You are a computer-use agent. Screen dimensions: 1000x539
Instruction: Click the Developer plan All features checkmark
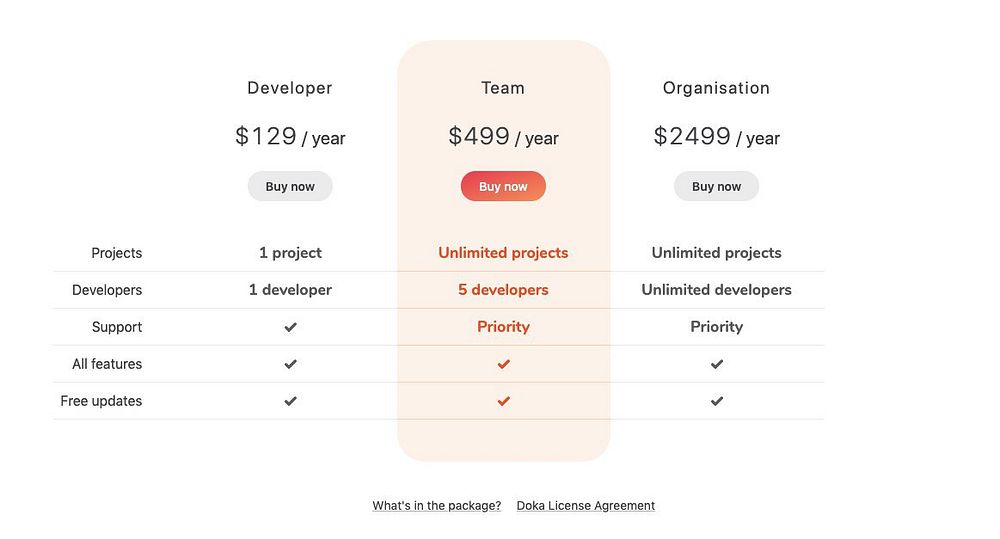click(290, 364)
